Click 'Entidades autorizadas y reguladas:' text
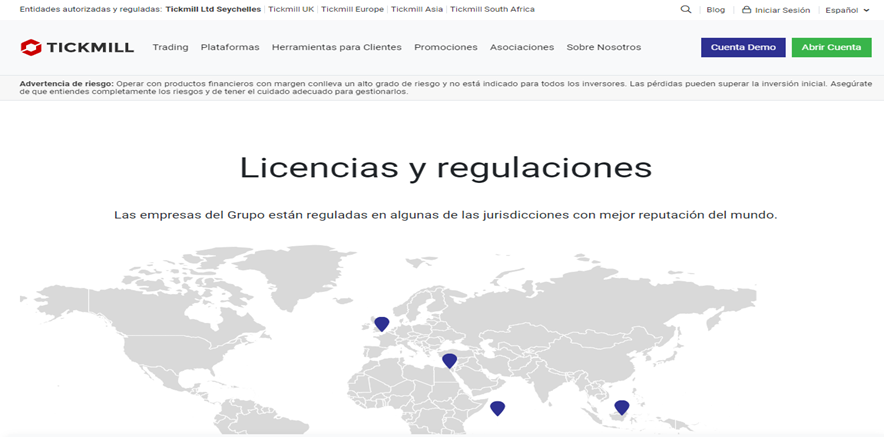This screenshot has width=884, height=437. (x=91, y=10)
